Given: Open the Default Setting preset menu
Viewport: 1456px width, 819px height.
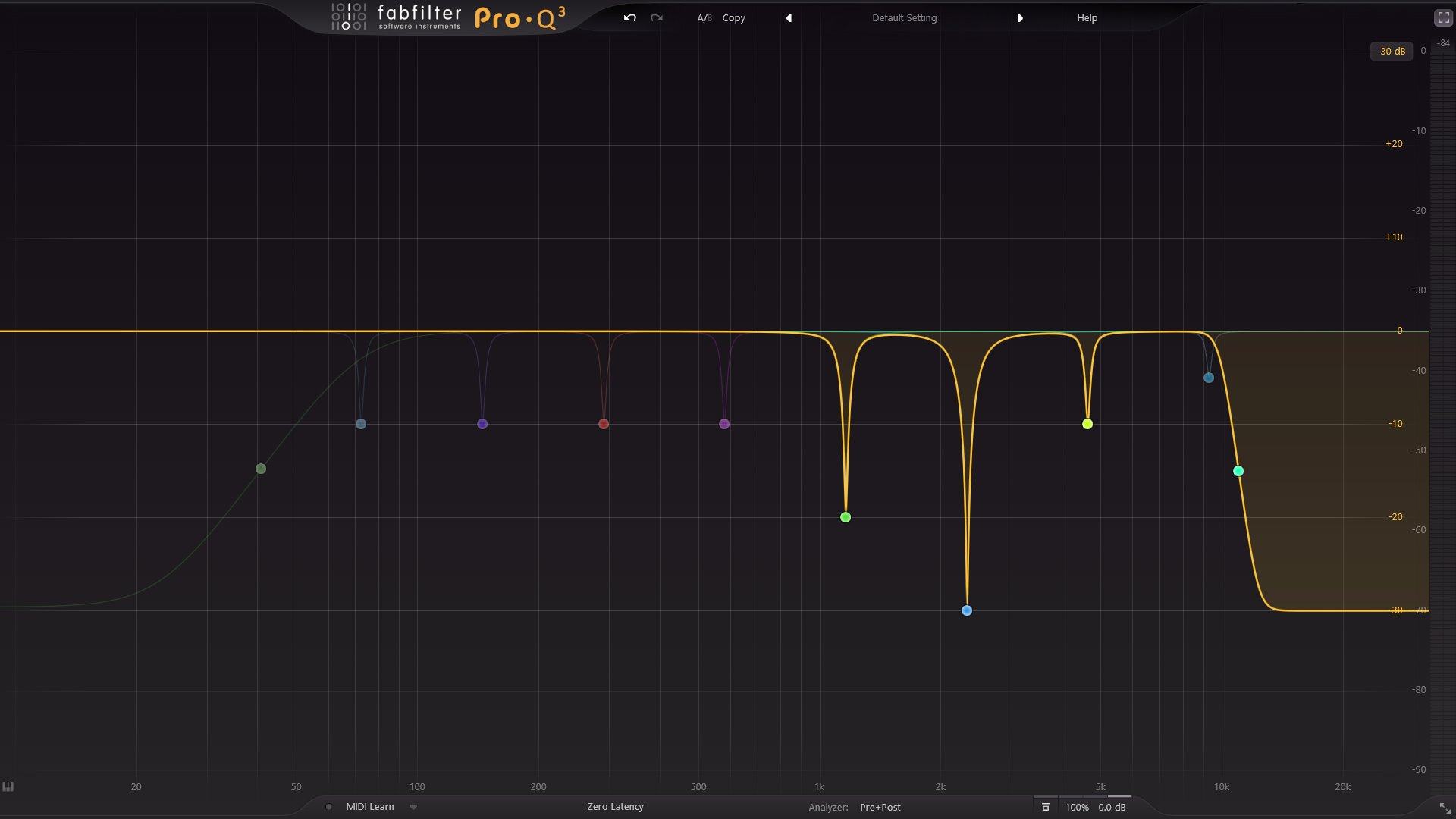Looking at the screenshot, I should click(904, 18).
